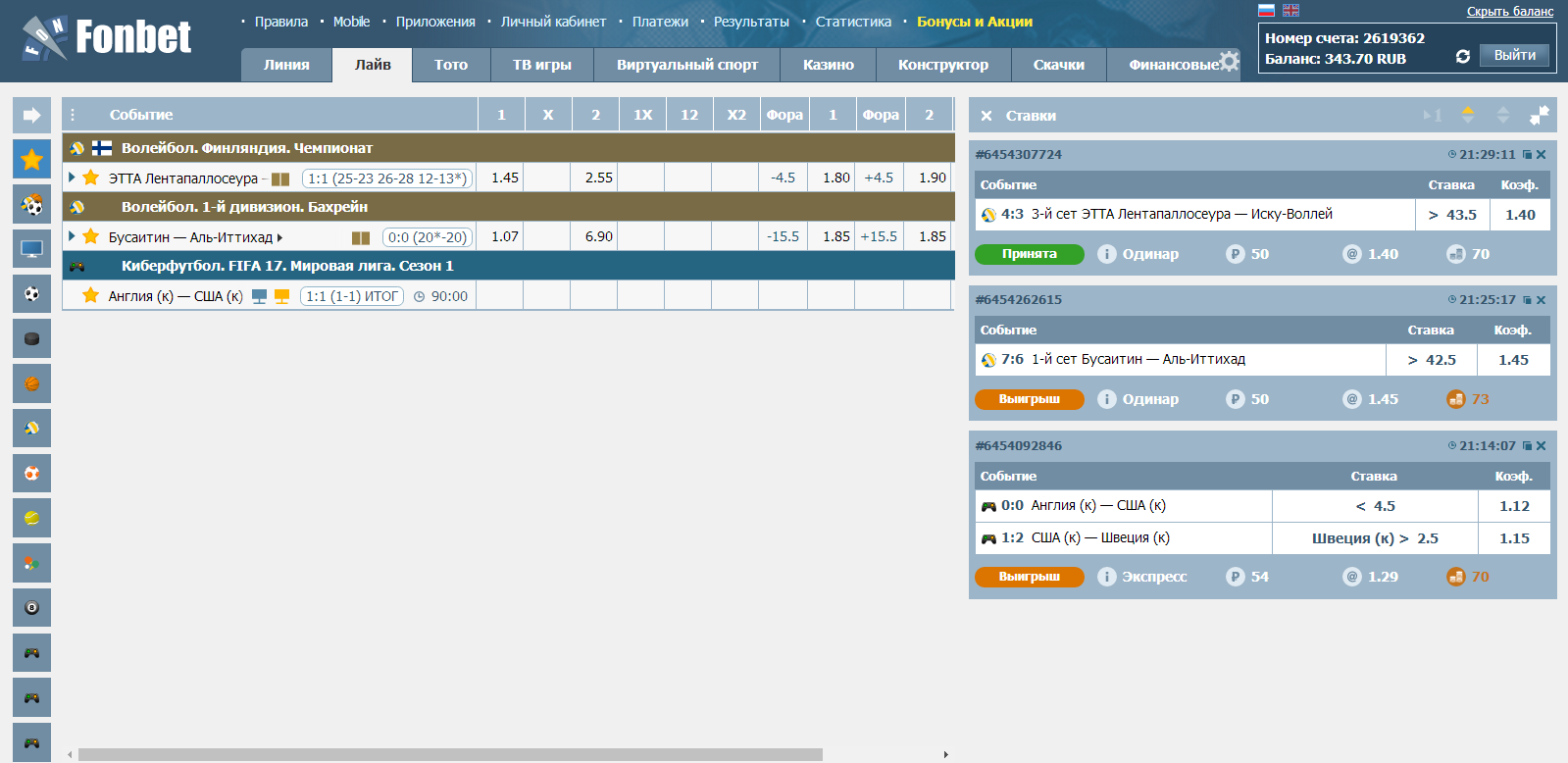Screen dimensions: 1568x763
Task: Open favorites with the sidebar star icon
Action: tap(31, 159)
